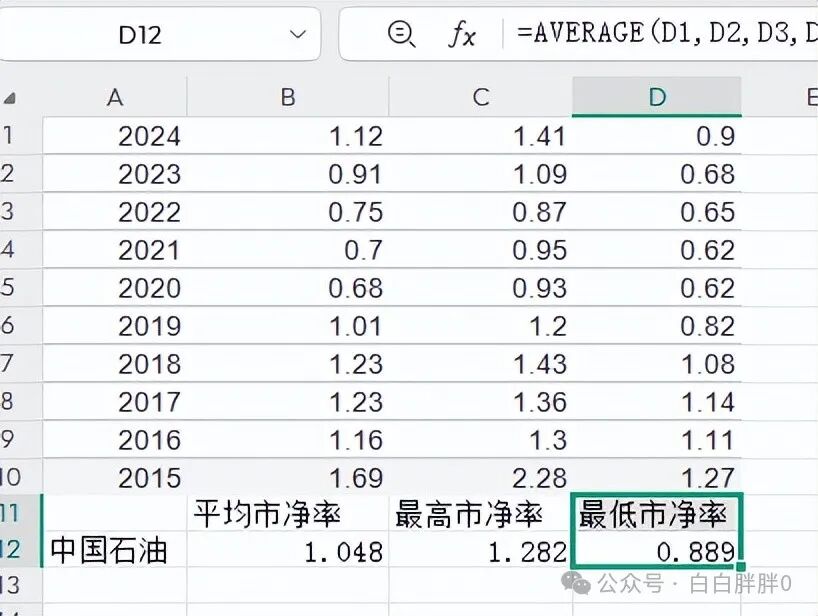Select cell B10 value 1.69
The width and height of the screenshot is (818, 616).
[288, 477]
